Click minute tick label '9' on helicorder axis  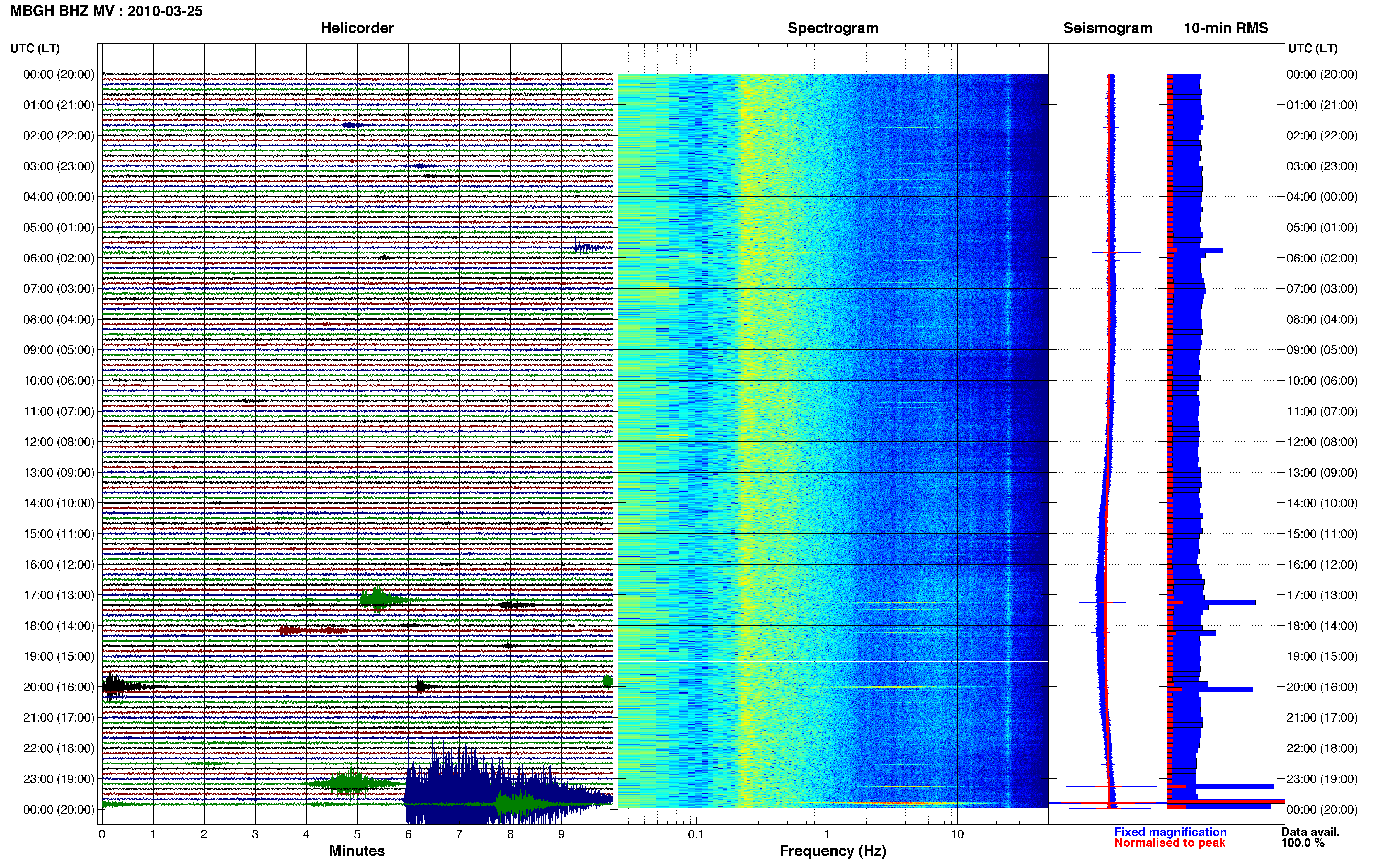point(561,834)
